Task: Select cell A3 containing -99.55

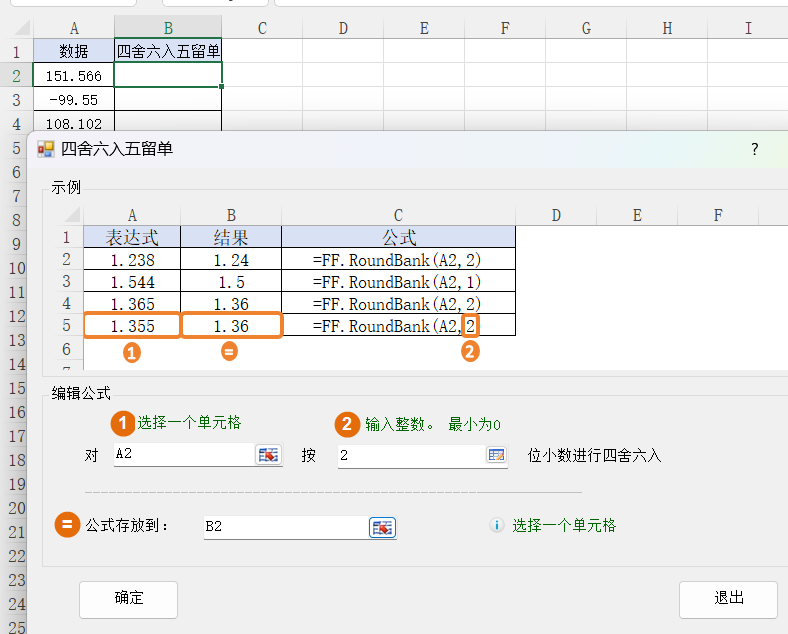Action: [x=74, y=100]
